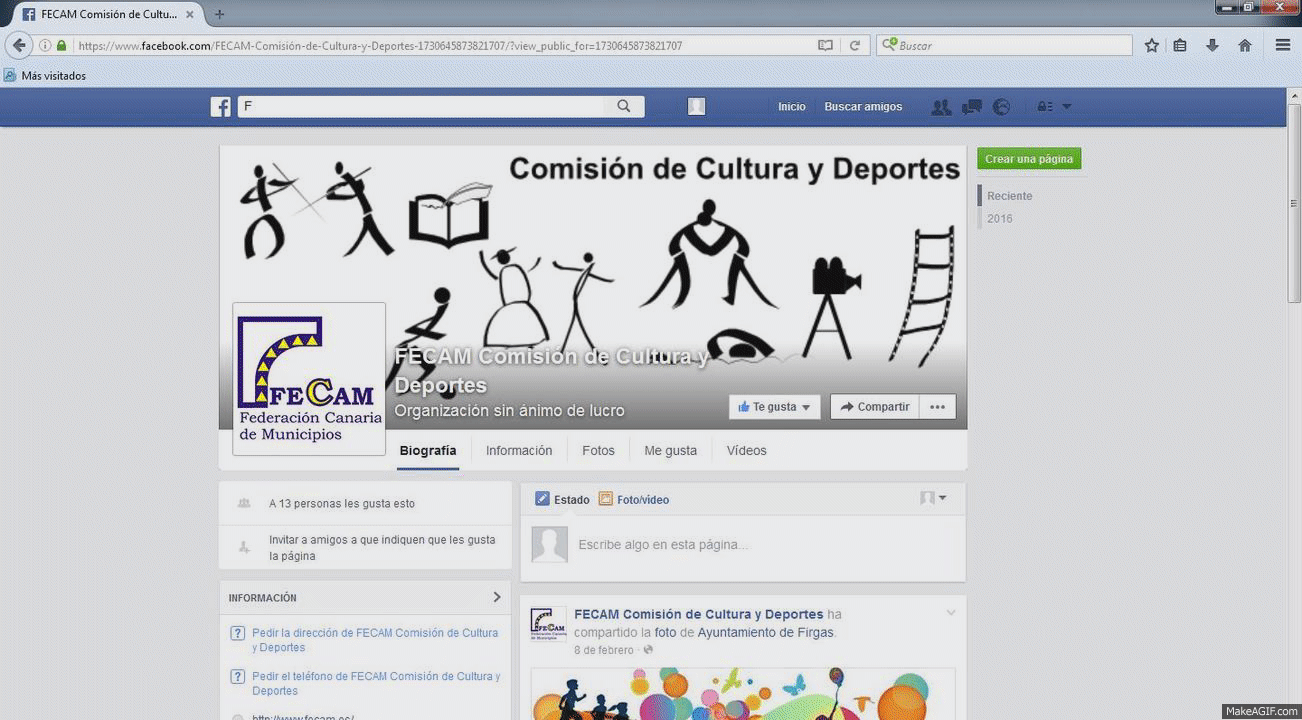Go back with the browser back arrow
The height and width of the screenshot is (720, 1302).
(19, 45)
